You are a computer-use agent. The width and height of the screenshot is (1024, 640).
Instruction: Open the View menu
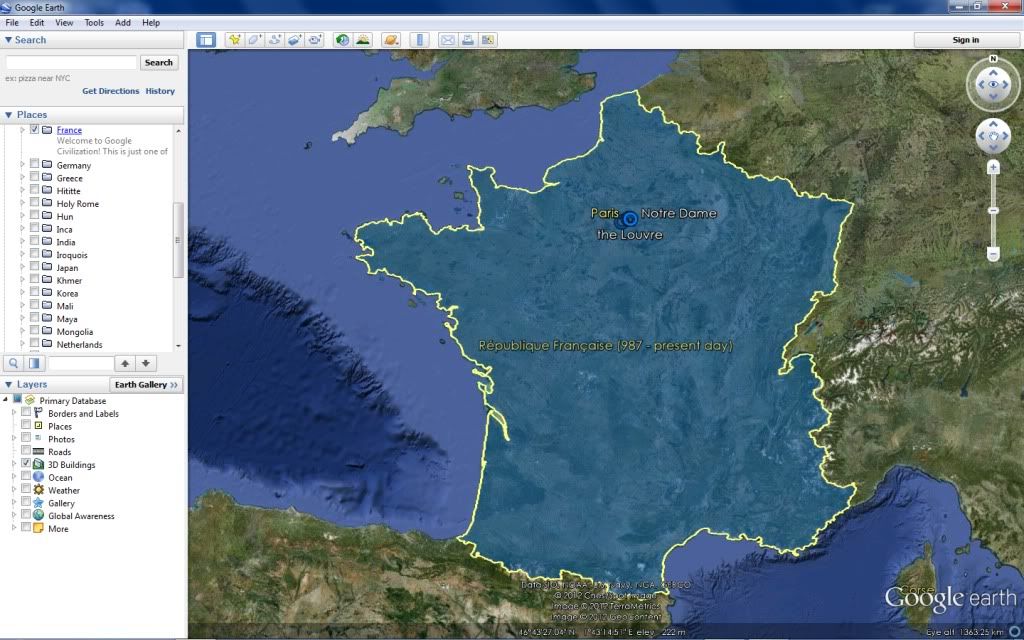tap(64, 22)
